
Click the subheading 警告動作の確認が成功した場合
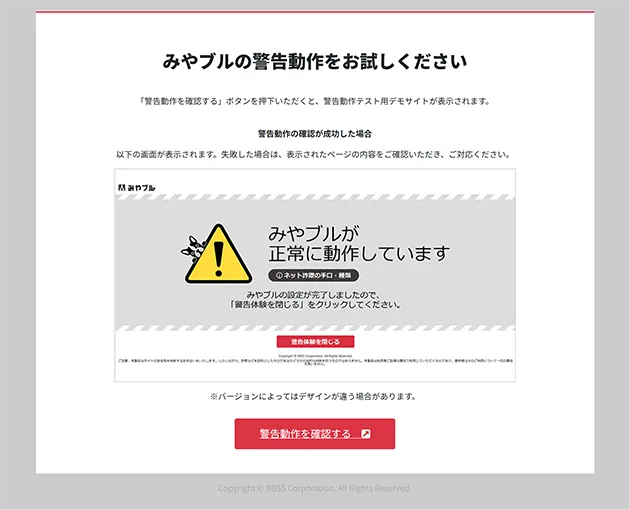coord(315,134)
